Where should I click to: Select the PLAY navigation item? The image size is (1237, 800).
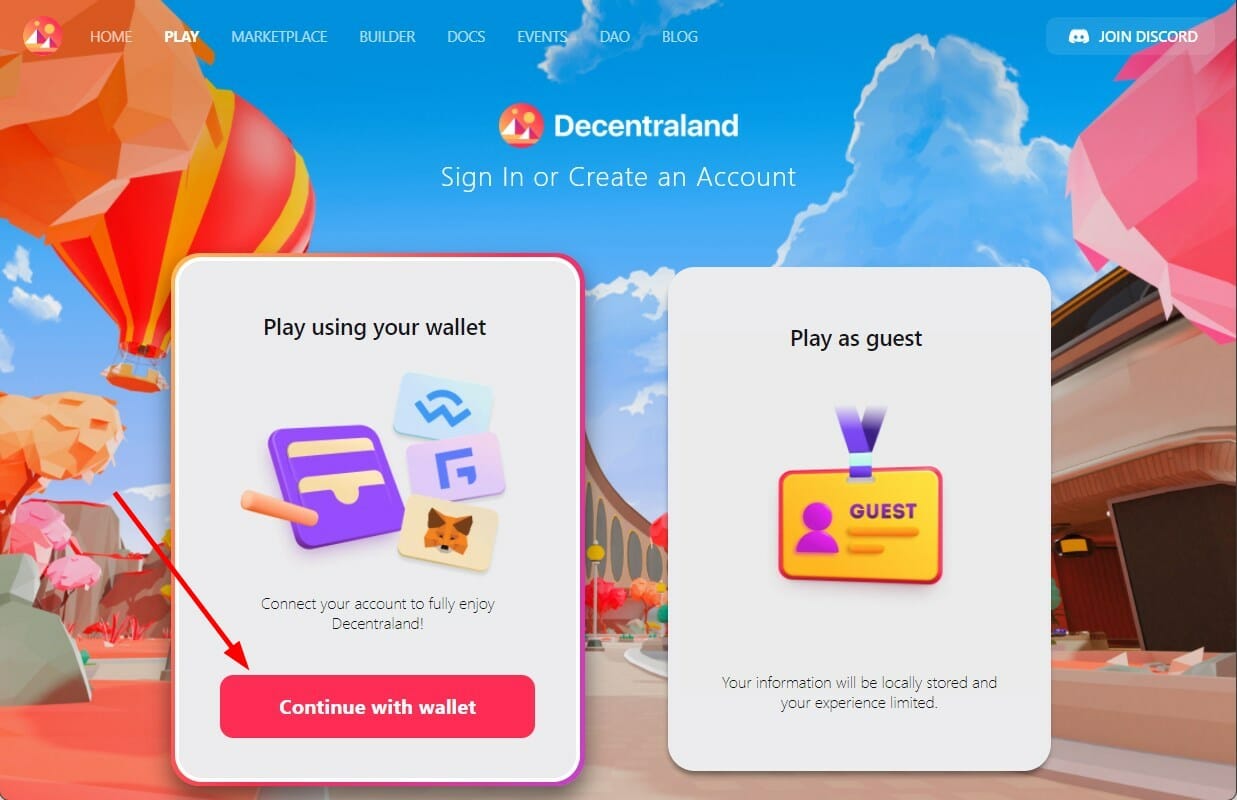[x=182, y=36]
